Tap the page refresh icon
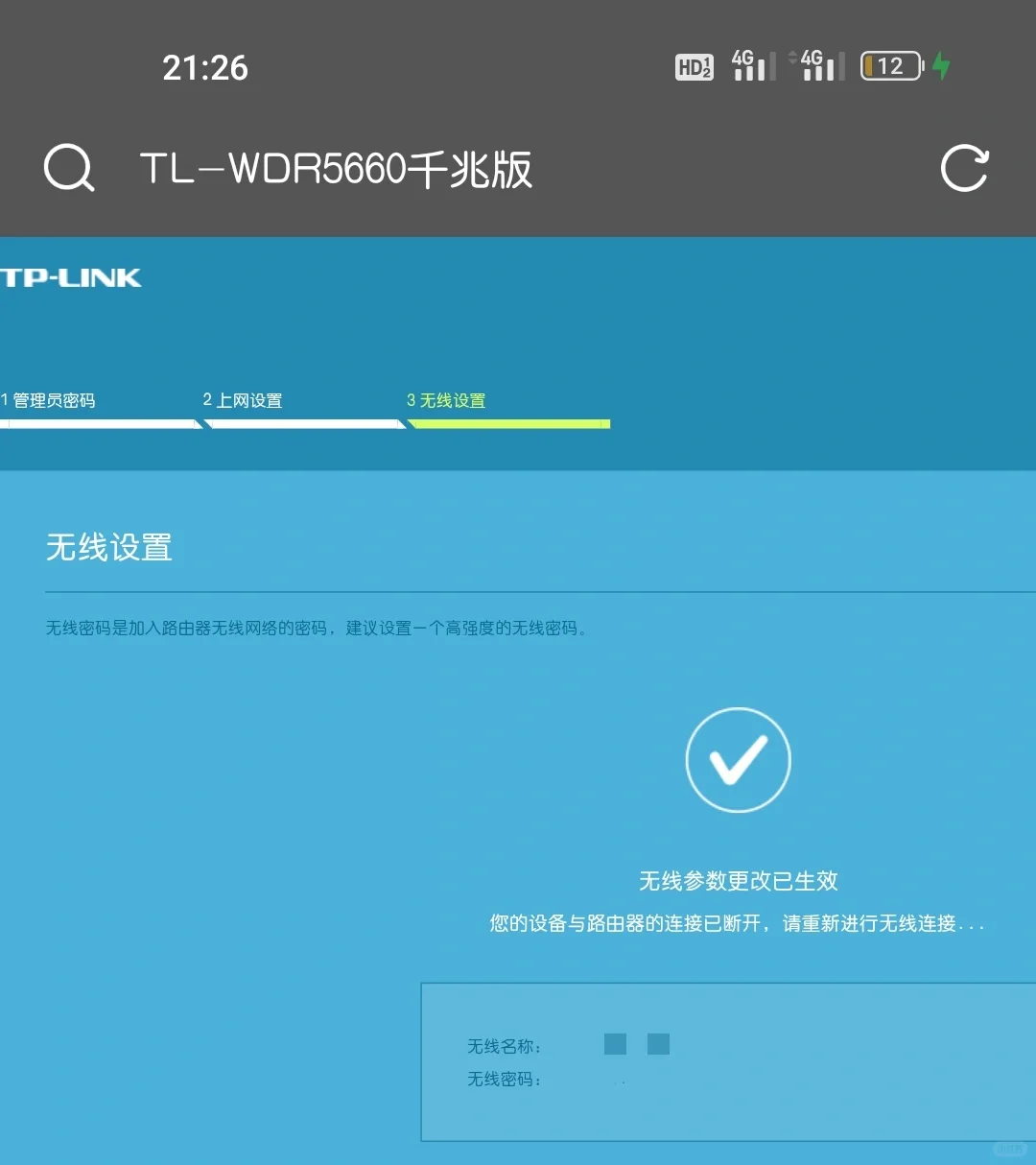 965,169
